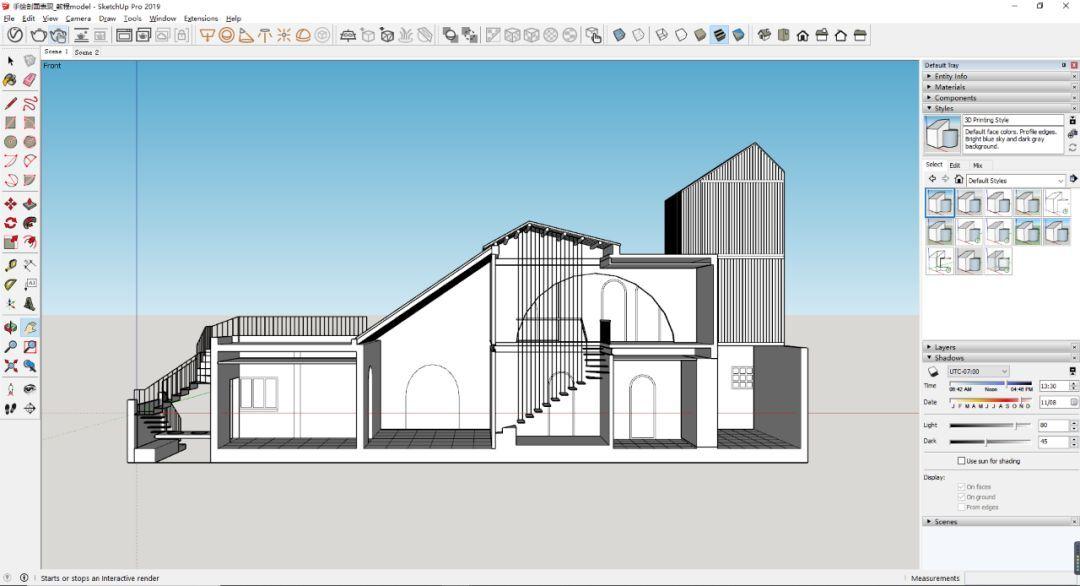The image size is (1080, 586).
Task: Expand the Layers panel
Action: point(999,347)
